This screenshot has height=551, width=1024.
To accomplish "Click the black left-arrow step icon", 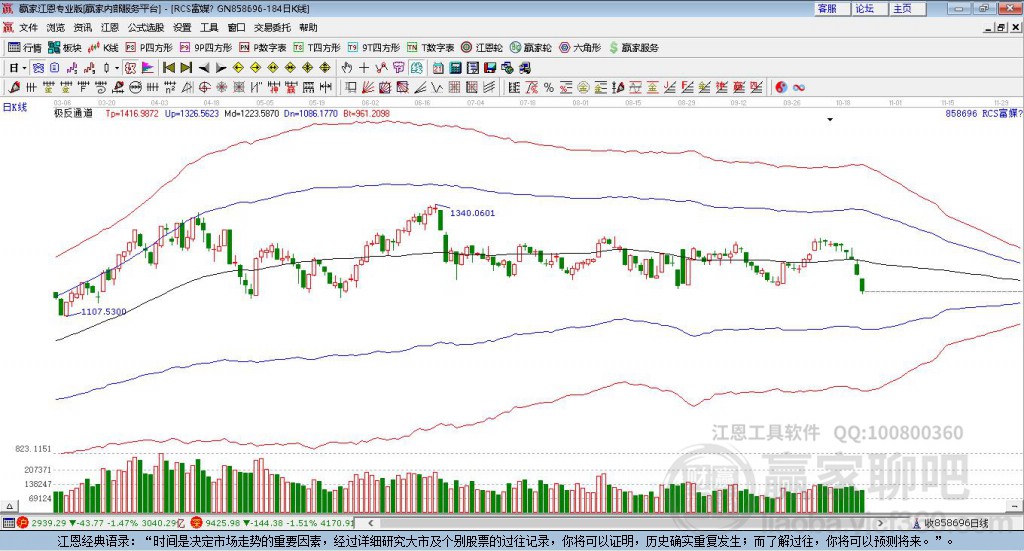I will (x=204, y=68).
